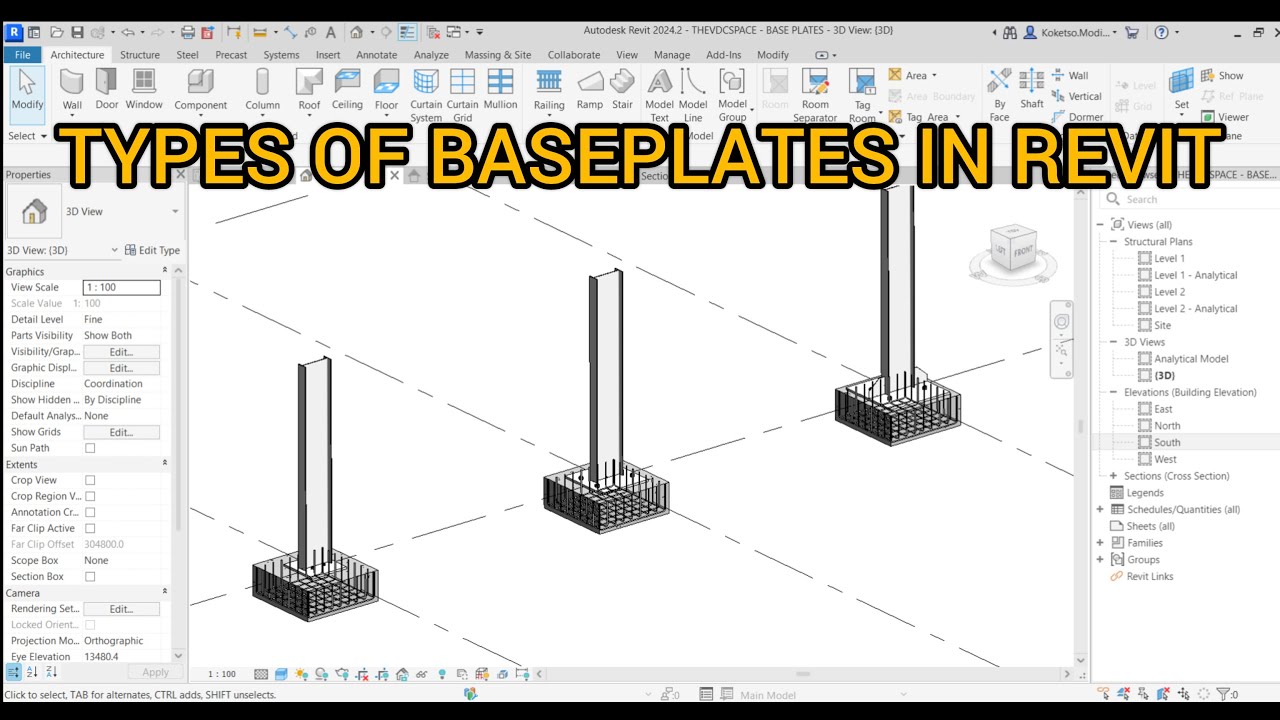Screen dimensions: 1280x720
Task: Toggle the Annotation Crop checkbox
Action: coord(90,512)
